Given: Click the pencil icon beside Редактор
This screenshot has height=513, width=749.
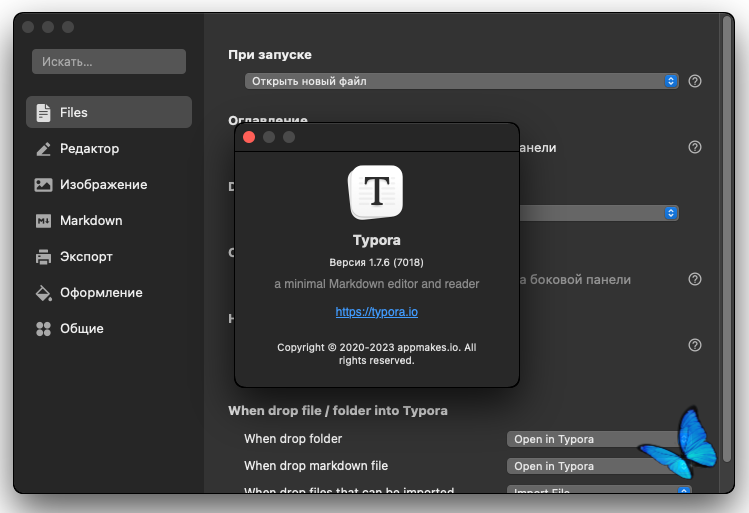Looking at the screenshot, I should click(x=43, y=149).
